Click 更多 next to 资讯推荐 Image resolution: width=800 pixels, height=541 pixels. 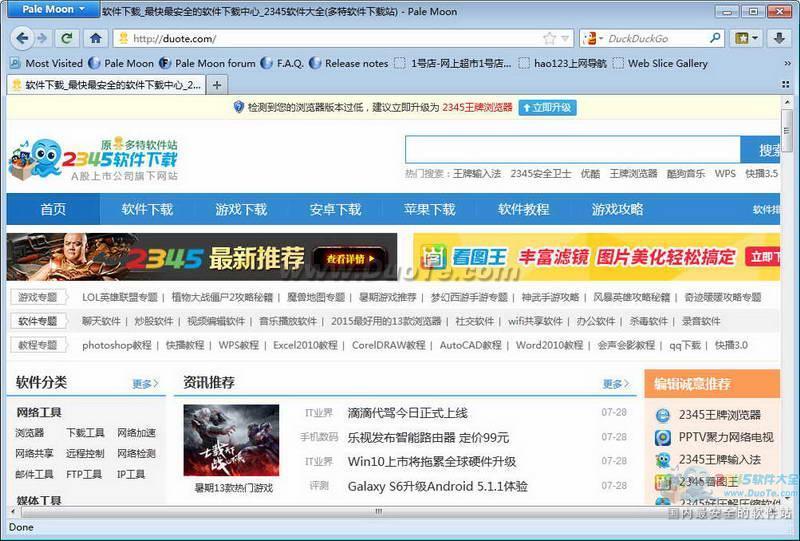[x=616, y=383]
